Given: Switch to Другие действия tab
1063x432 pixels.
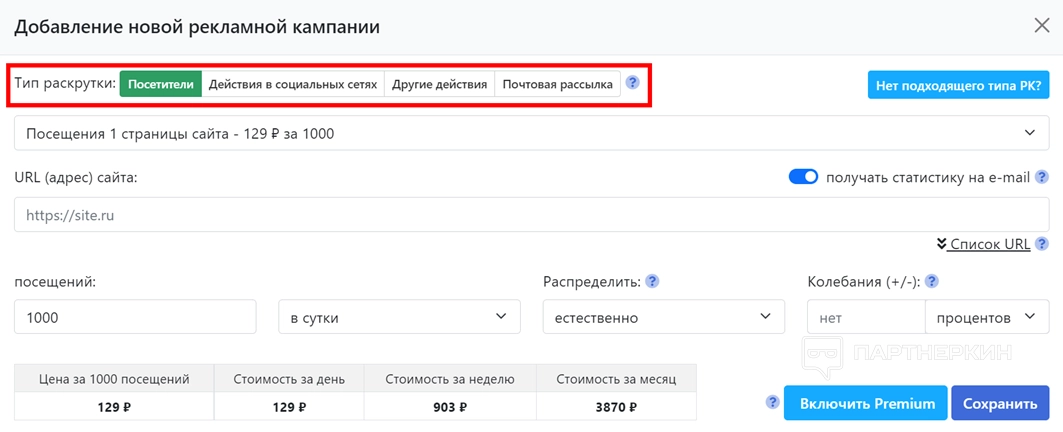Looking at the screenshot, I should 439,84.
